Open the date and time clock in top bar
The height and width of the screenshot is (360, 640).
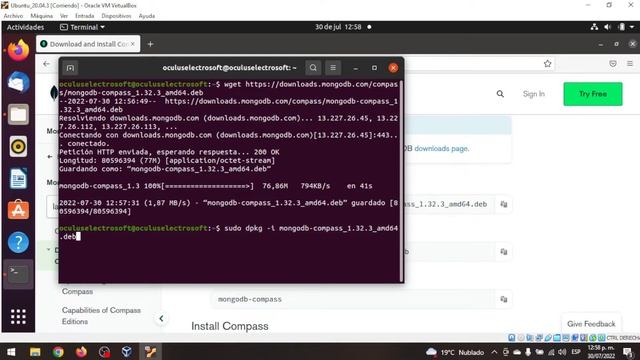(338, 27)
